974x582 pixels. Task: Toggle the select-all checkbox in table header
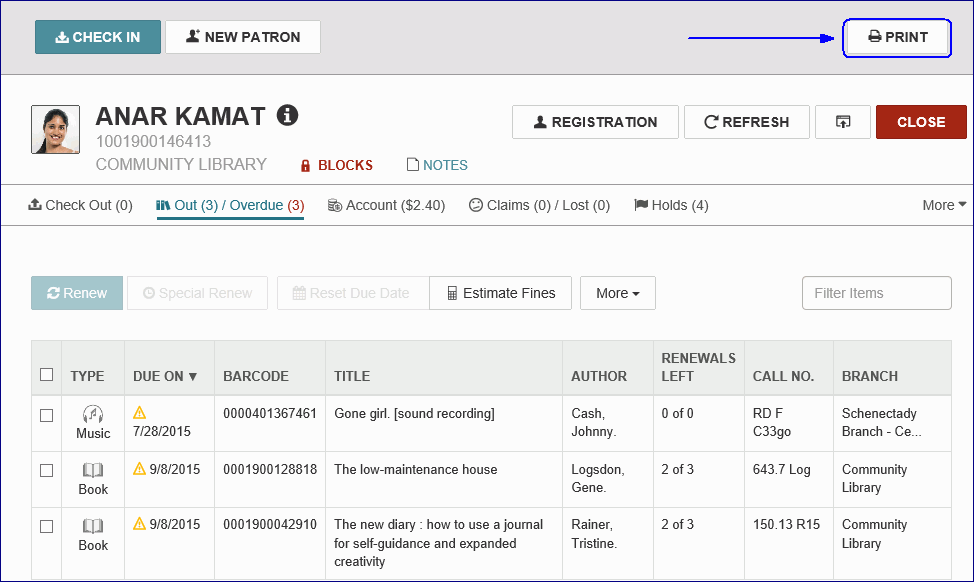click(x=46, y=375)
